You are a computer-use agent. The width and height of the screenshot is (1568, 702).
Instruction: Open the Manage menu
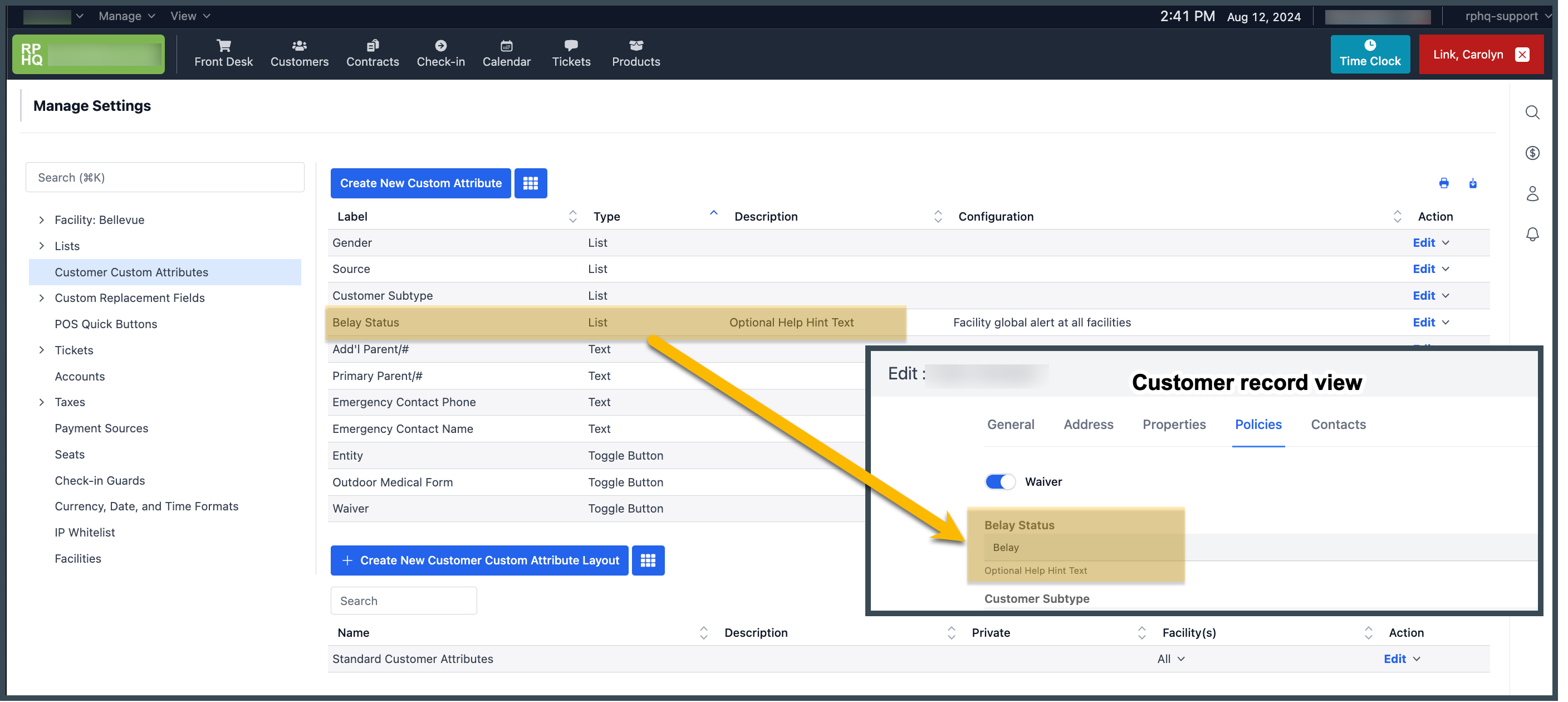[x=126, y=17]
